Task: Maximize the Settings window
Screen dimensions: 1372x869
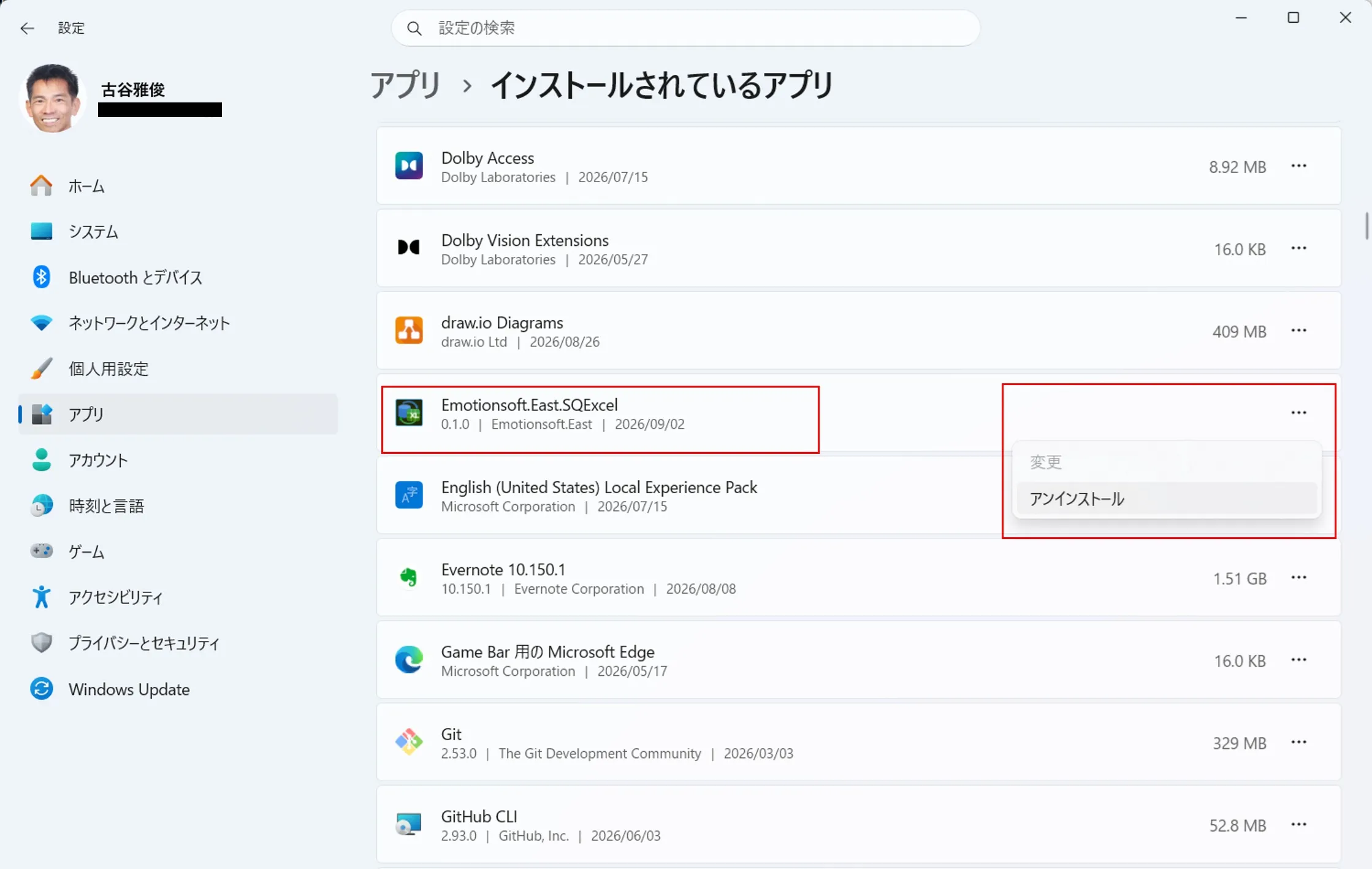Action: pyautogui.click(x=1294, y=18)
